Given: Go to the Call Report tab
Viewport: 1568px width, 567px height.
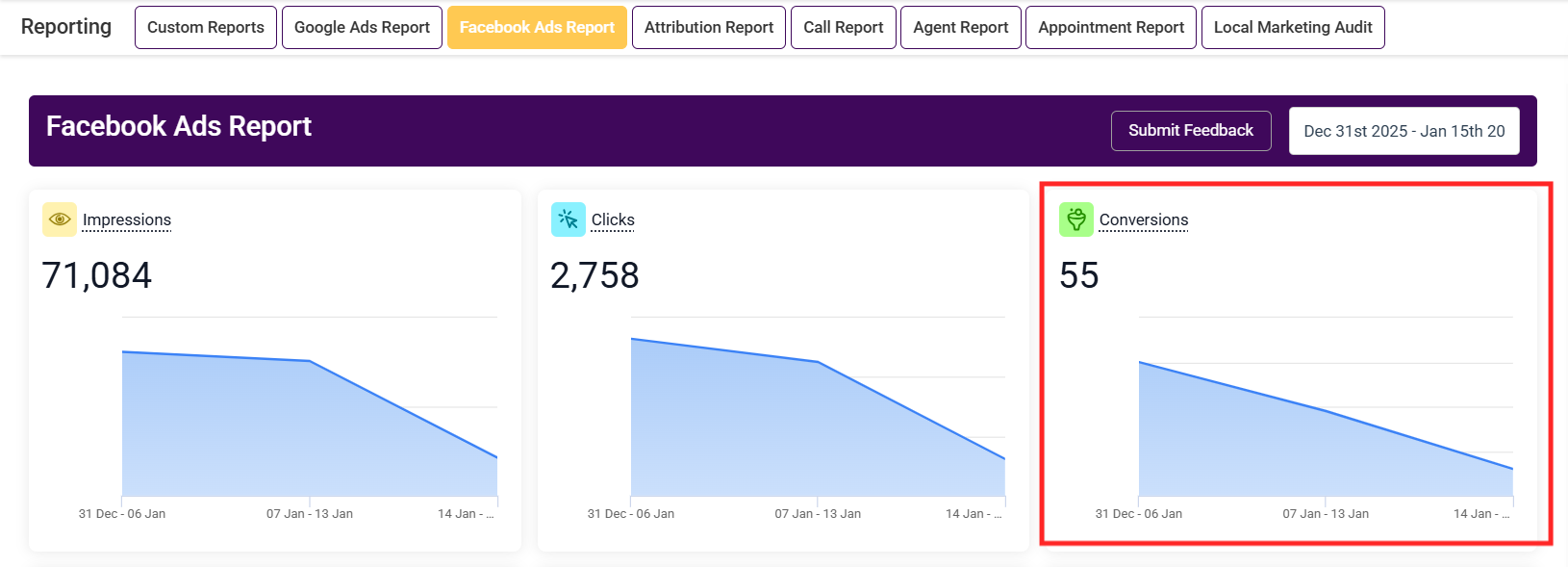Looking at the screenshot, I should 844,27.
